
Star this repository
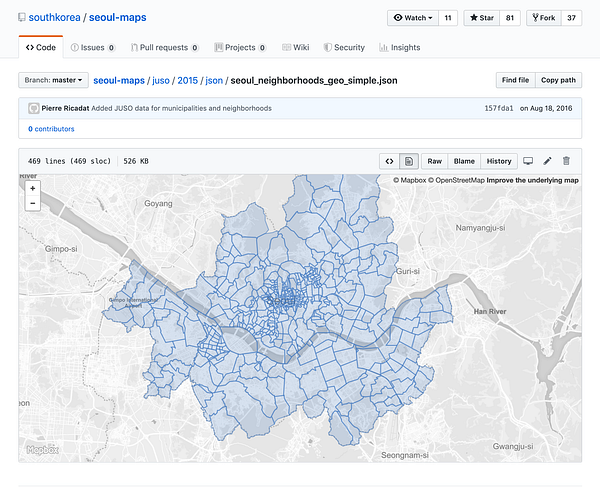(x=482, y=18)
